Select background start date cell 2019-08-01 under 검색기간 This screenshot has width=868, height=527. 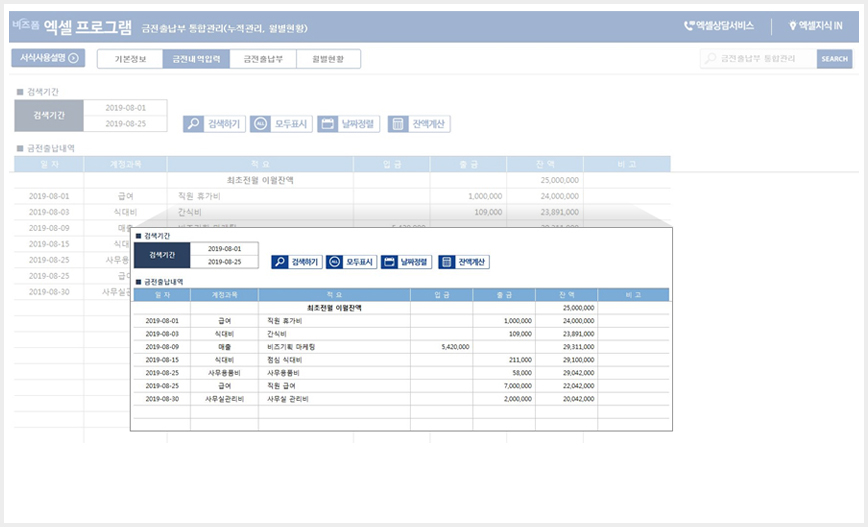pos(126,108)
